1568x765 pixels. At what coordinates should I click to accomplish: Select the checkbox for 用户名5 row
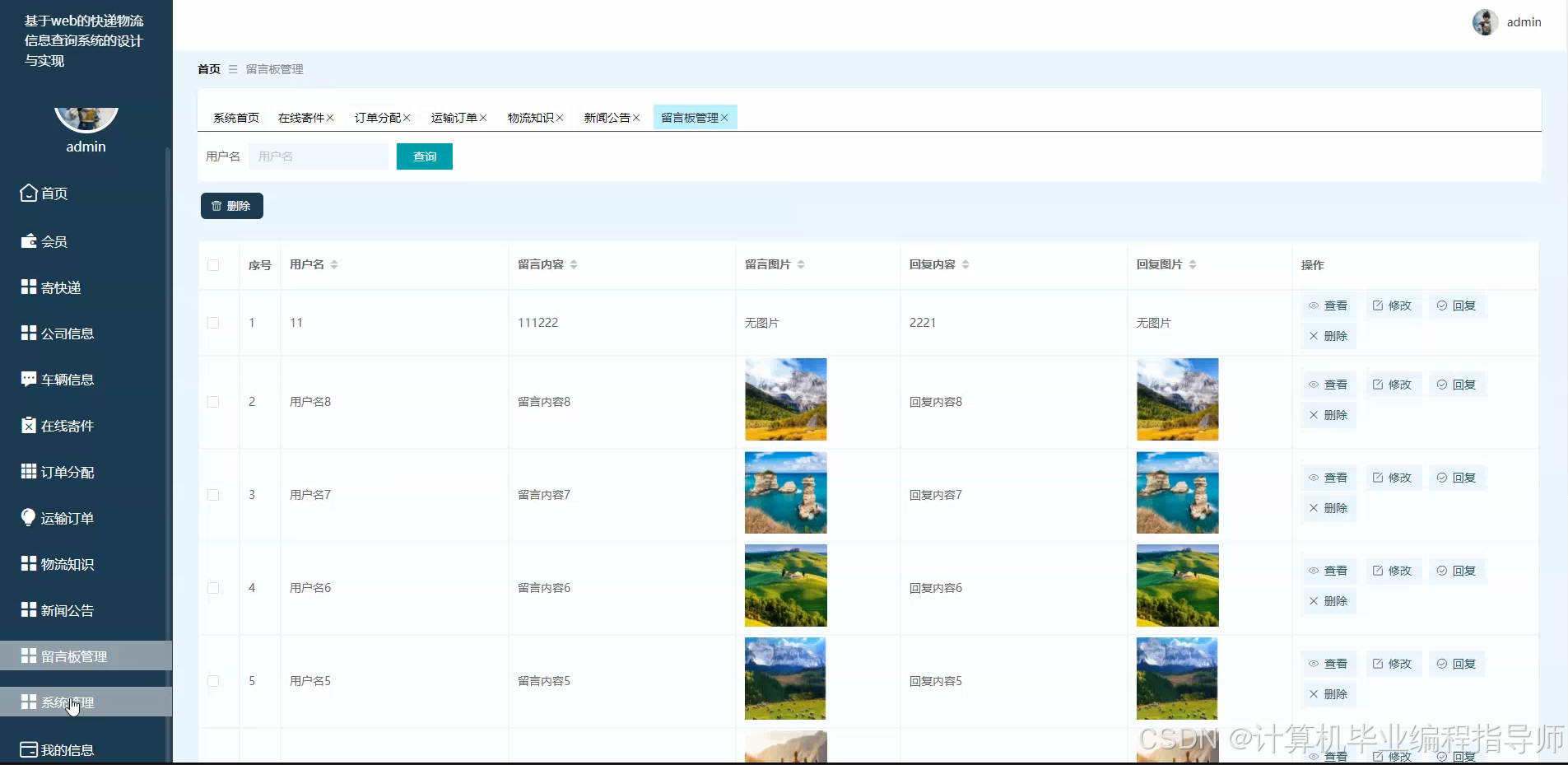click(212, 680)
